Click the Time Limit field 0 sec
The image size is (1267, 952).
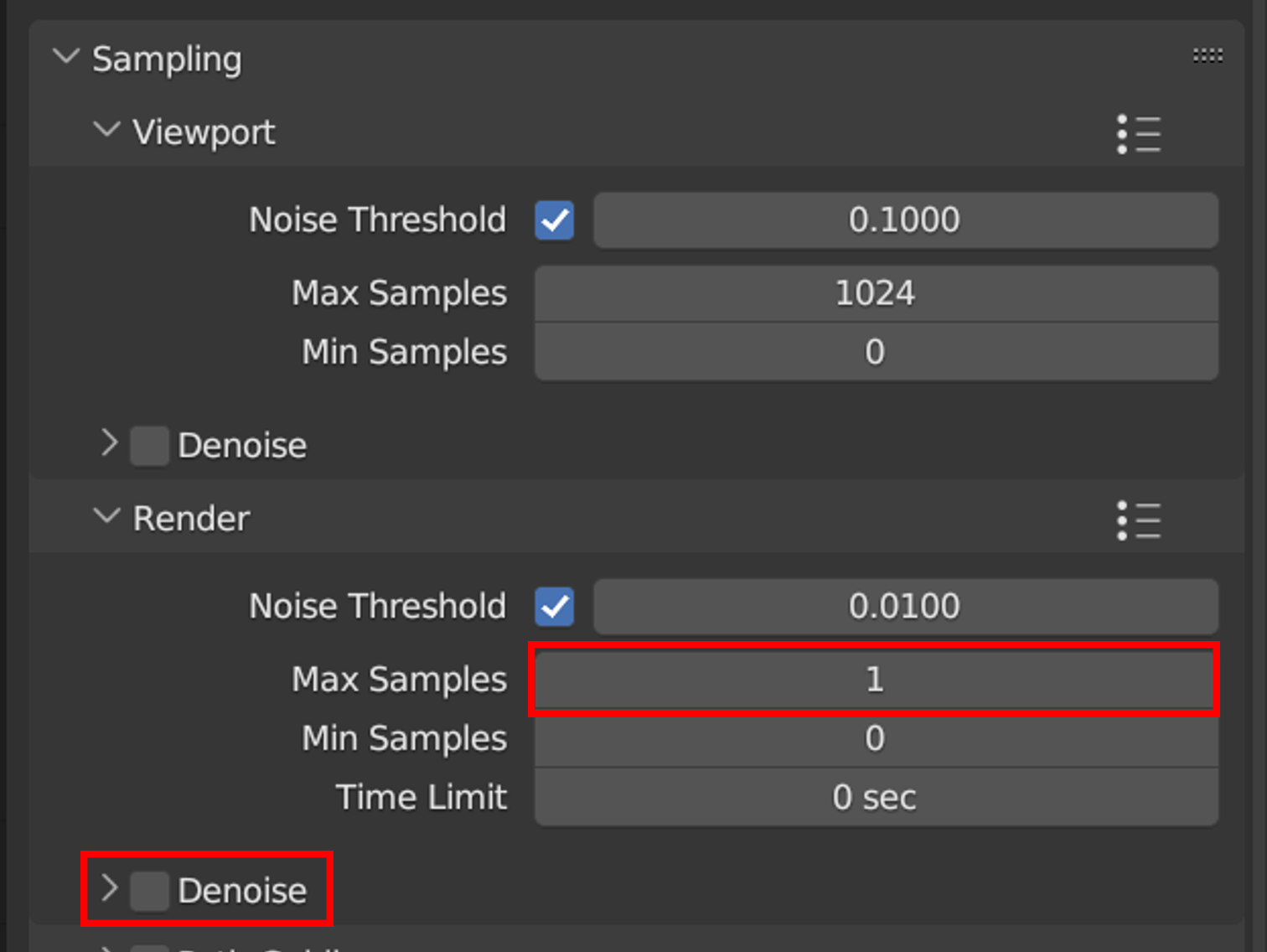877,797
